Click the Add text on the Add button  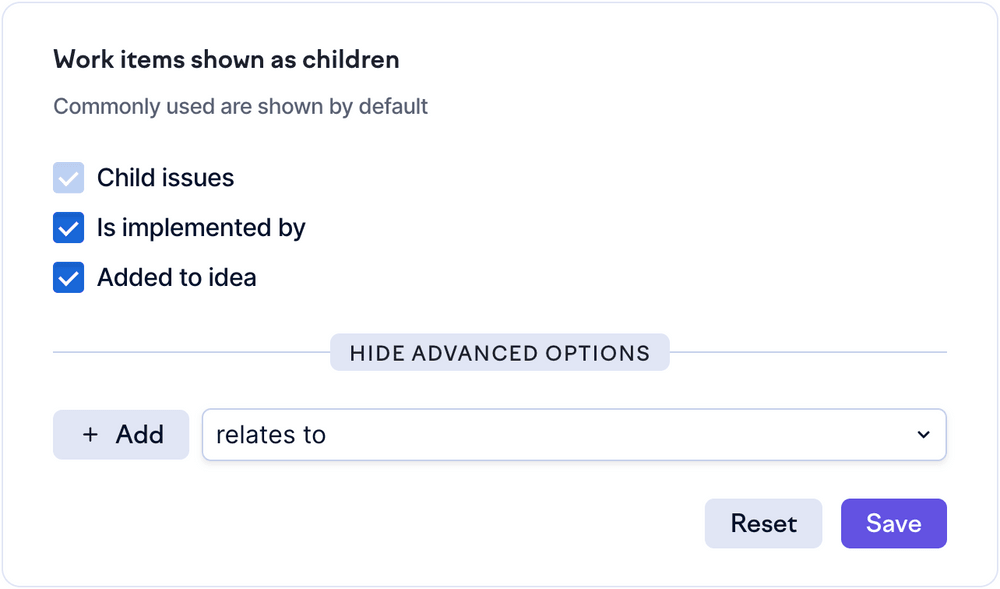pos(140,435)
